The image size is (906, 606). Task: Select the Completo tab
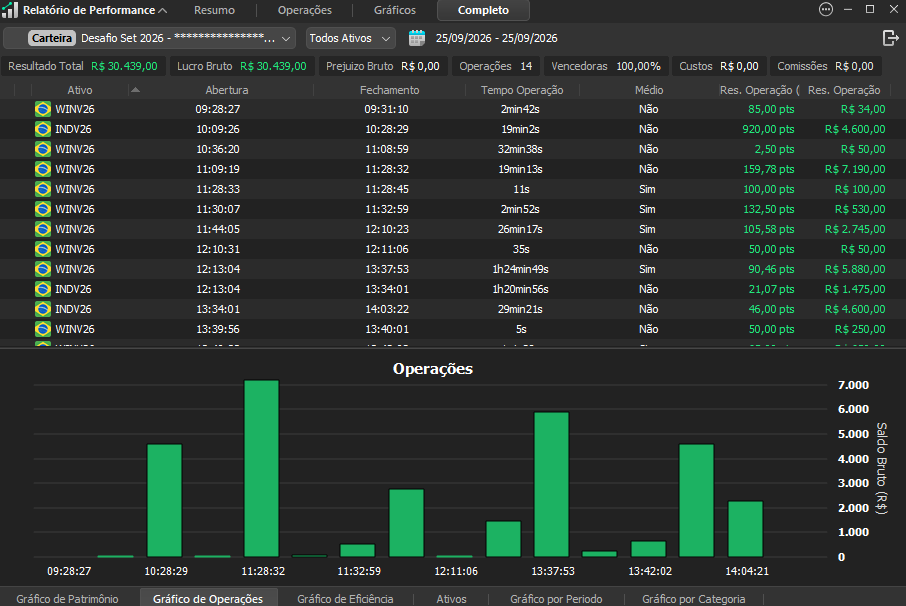point(483,10)
